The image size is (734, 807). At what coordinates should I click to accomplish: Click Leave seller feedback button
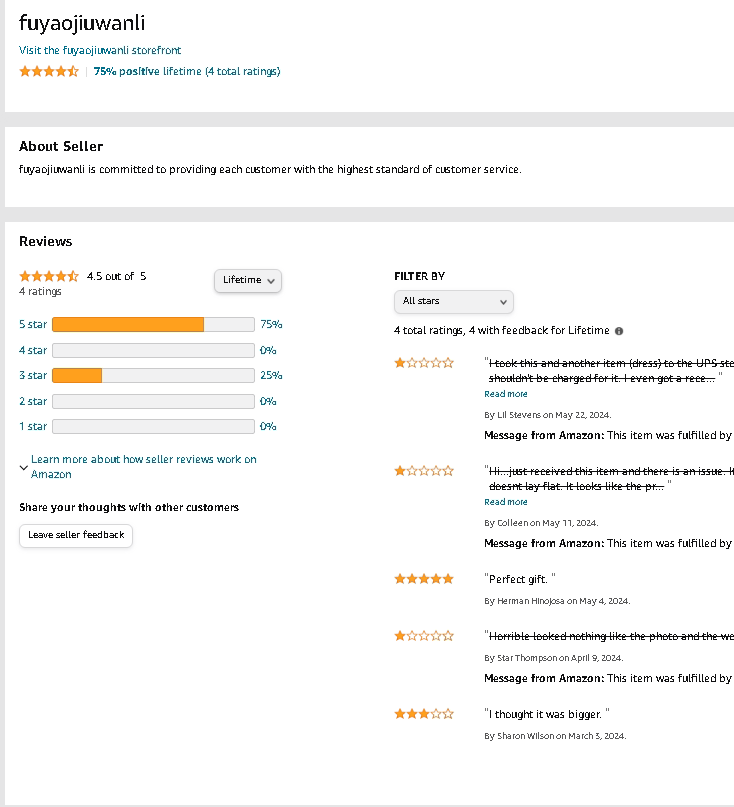(x=76, y=535)
